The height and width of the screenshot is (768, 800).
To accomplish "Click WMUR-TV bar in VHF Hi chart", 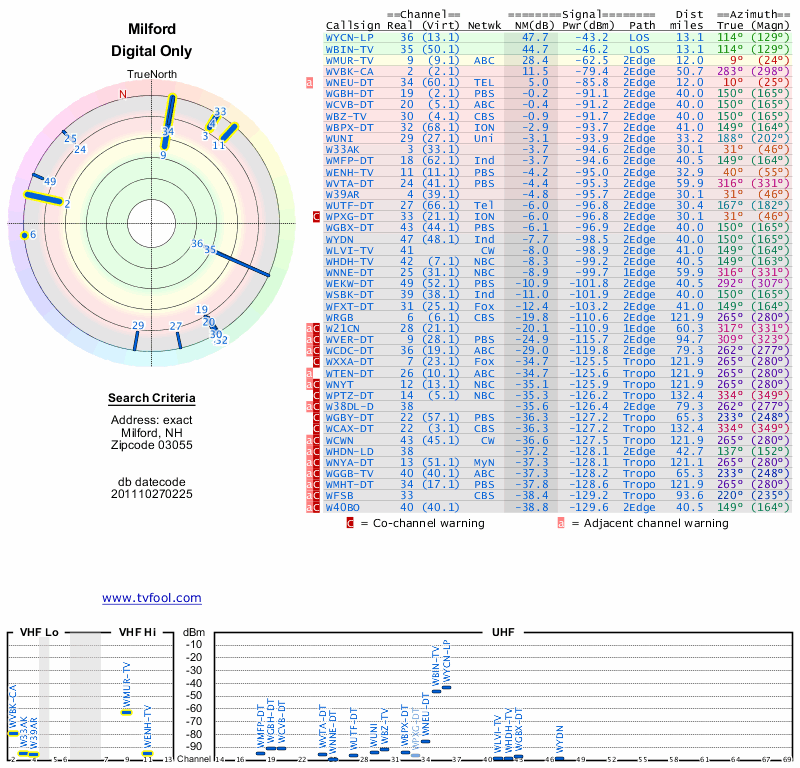I will [126, 712].
